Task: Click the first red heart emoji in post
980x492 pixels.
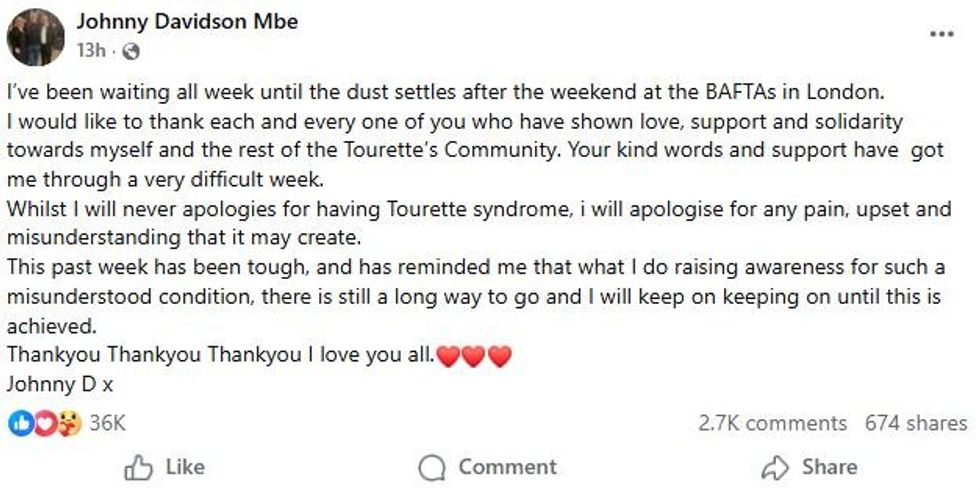Action: (x=449, y=356)
